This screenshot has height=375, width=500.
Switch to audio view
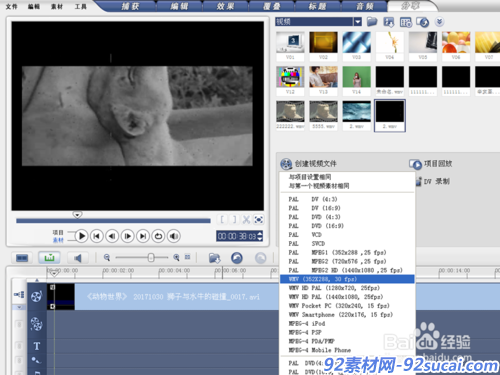[77, 258]
